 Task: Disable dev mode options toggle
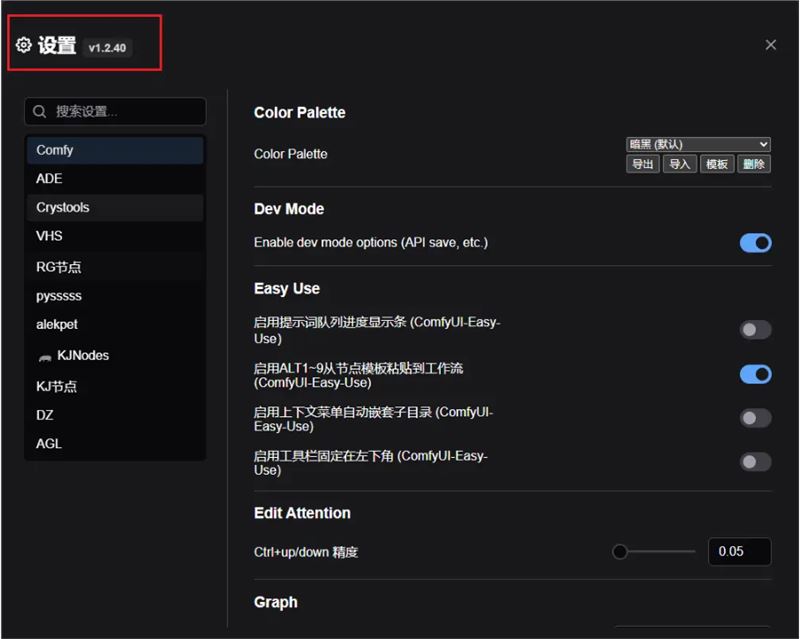click(756, 243)
